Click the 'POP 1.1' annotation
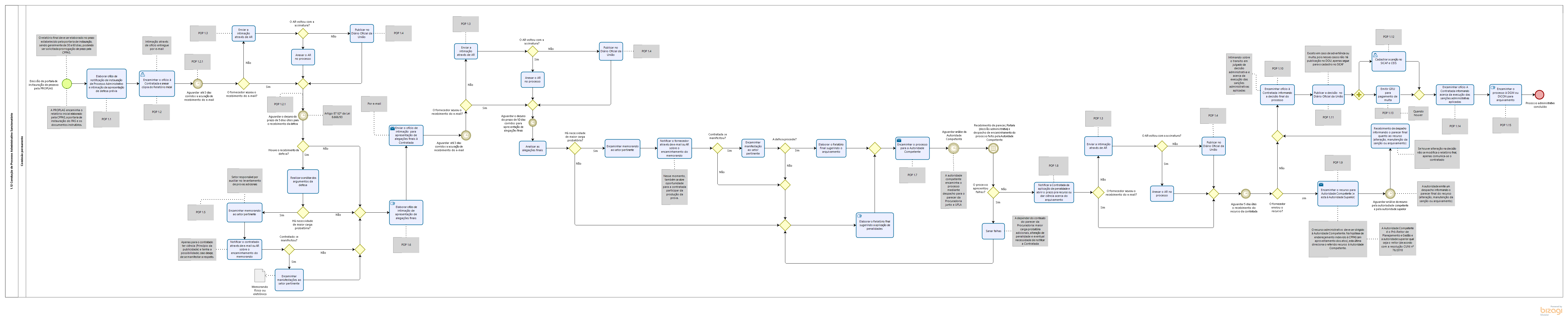 (107, 119)
